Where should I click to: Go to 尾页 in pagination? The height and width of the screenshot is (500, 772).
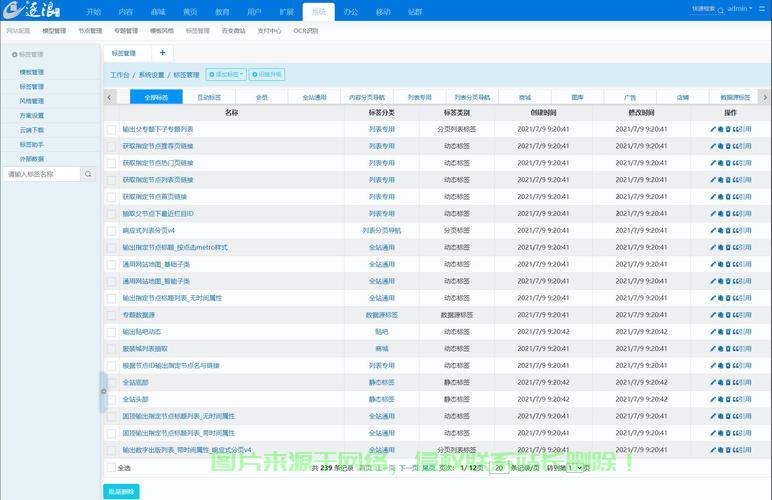click(429, 468)
